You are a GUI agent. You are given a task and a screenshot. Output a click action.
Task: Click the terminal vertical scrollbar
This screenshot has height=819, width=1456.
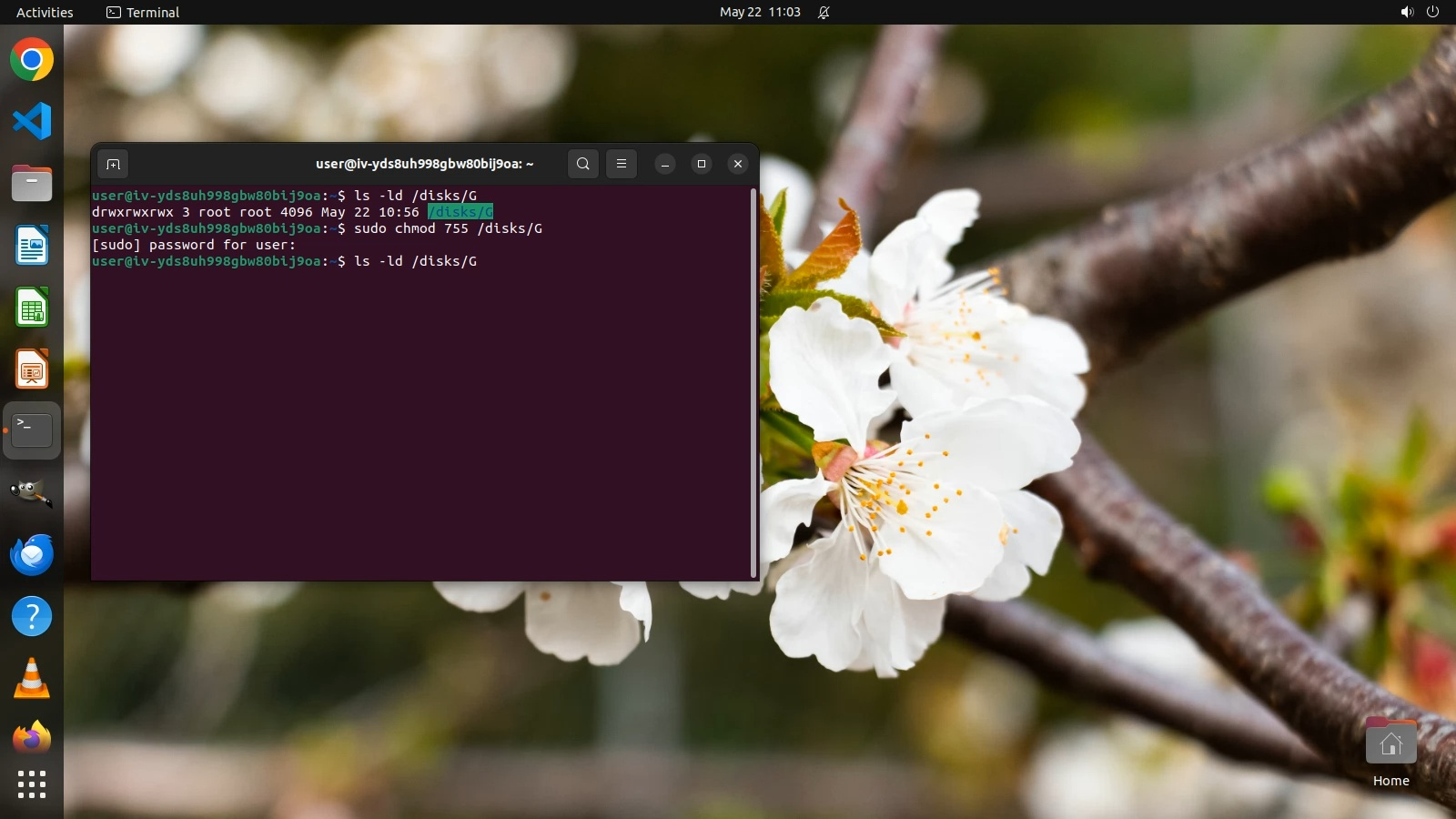[753, 382]
